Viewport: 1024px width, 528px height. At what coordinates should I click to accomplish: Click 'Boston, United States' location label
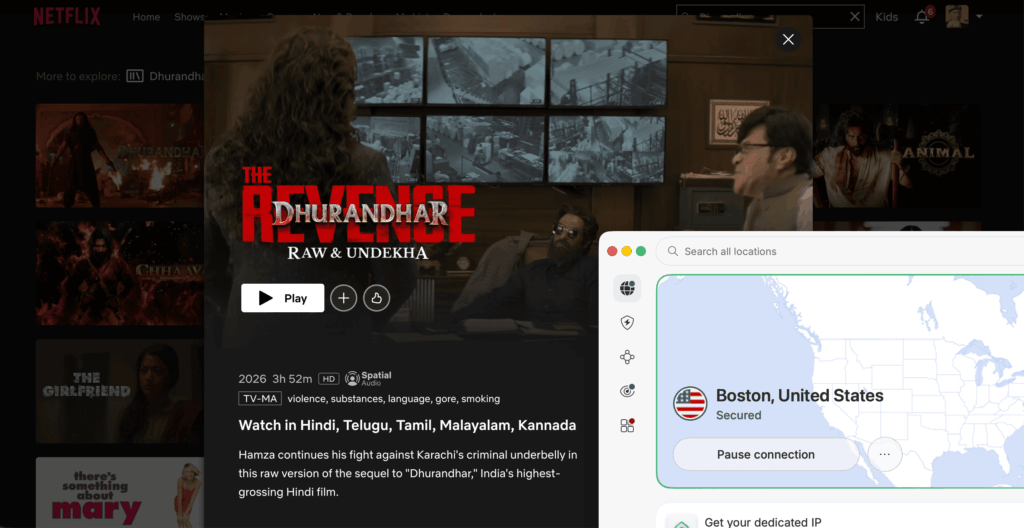click(799, 395)
